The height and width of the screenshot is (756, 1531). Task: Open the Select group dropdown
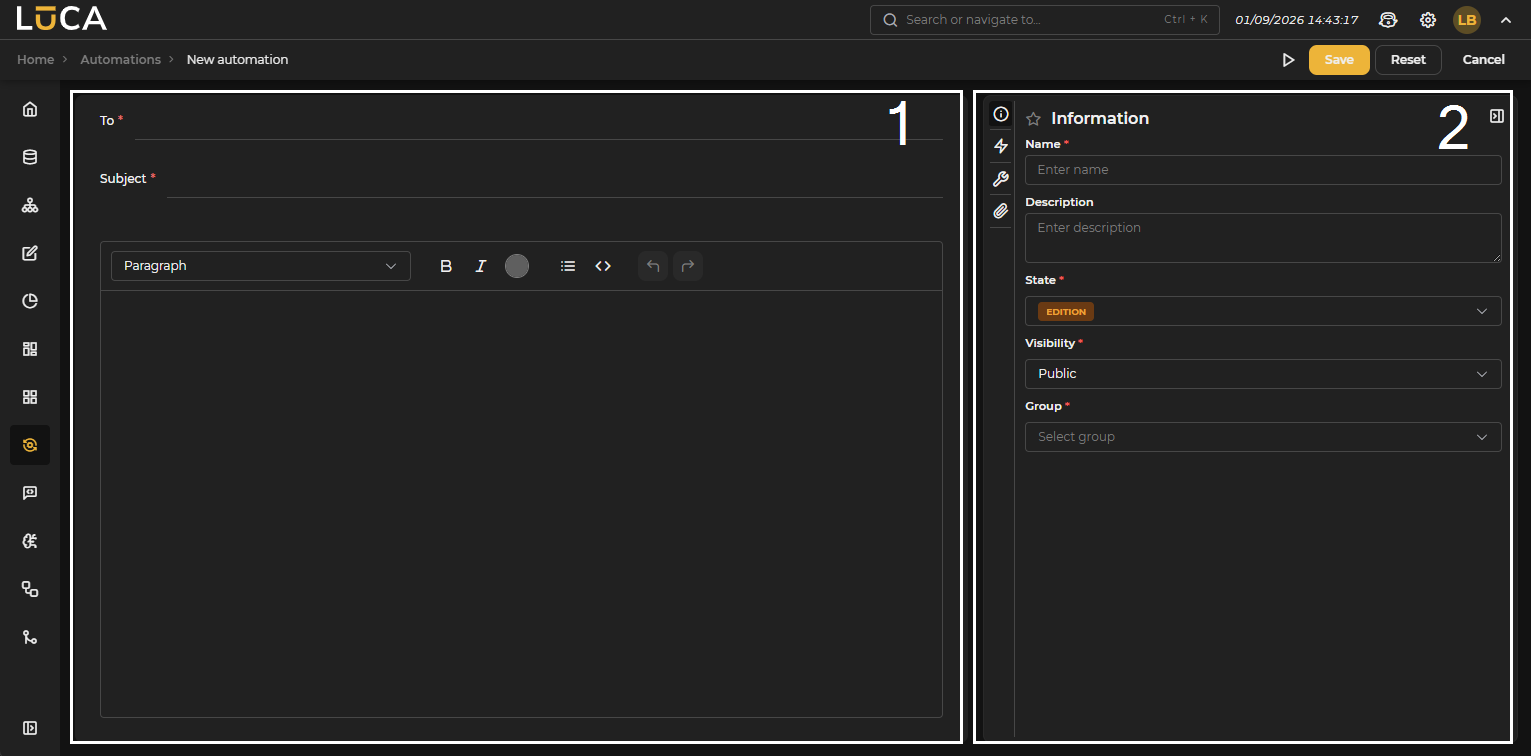pos(1263,437)
